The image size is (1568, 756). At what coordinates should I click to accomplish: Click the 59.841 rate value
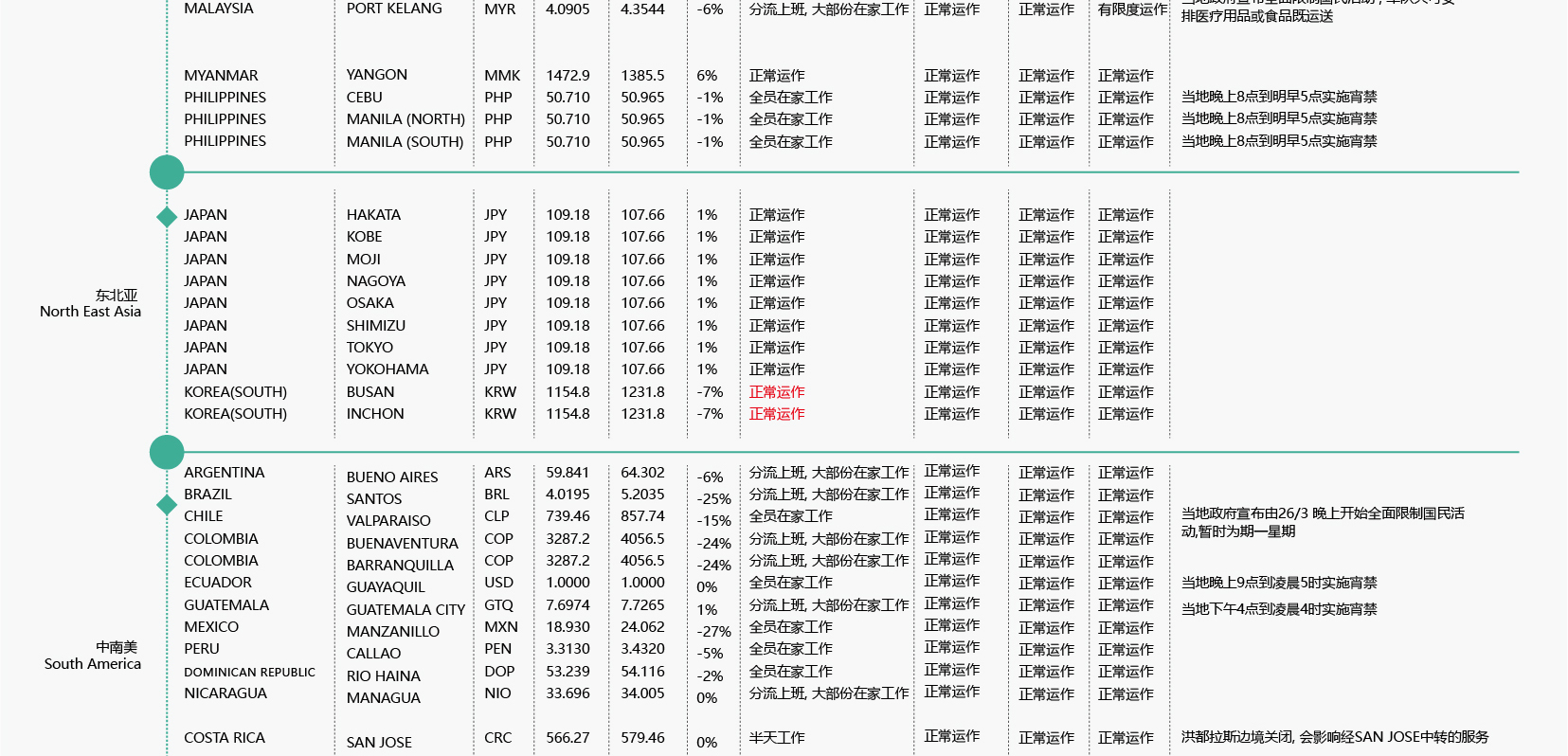[568, 473]
